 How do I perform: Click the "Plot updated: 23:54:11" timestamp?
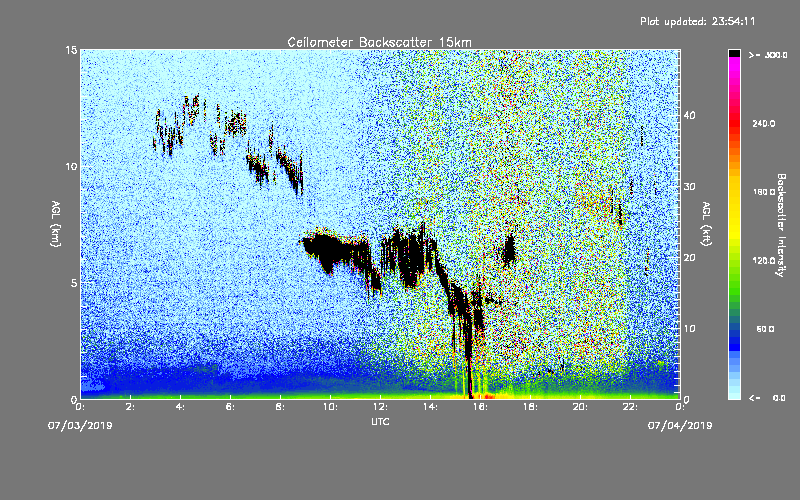point(697,21)
